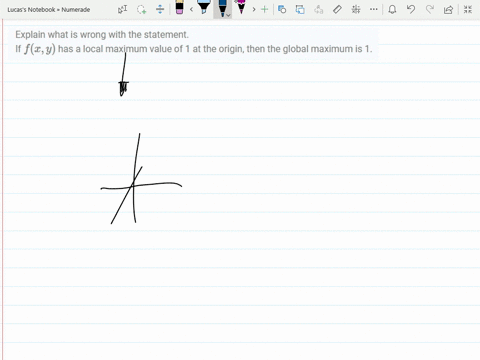Redo the last undone action
The height and width of the screenshot is (360, 480).
(x=430, y=9)
